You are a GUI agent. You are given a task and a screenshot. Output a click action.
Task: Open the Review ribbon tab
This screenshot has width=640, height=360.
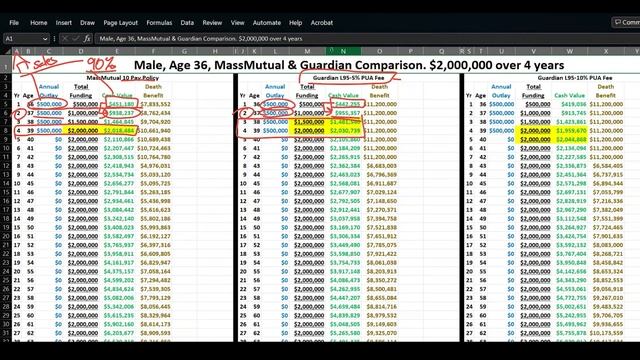click(212, 23)
